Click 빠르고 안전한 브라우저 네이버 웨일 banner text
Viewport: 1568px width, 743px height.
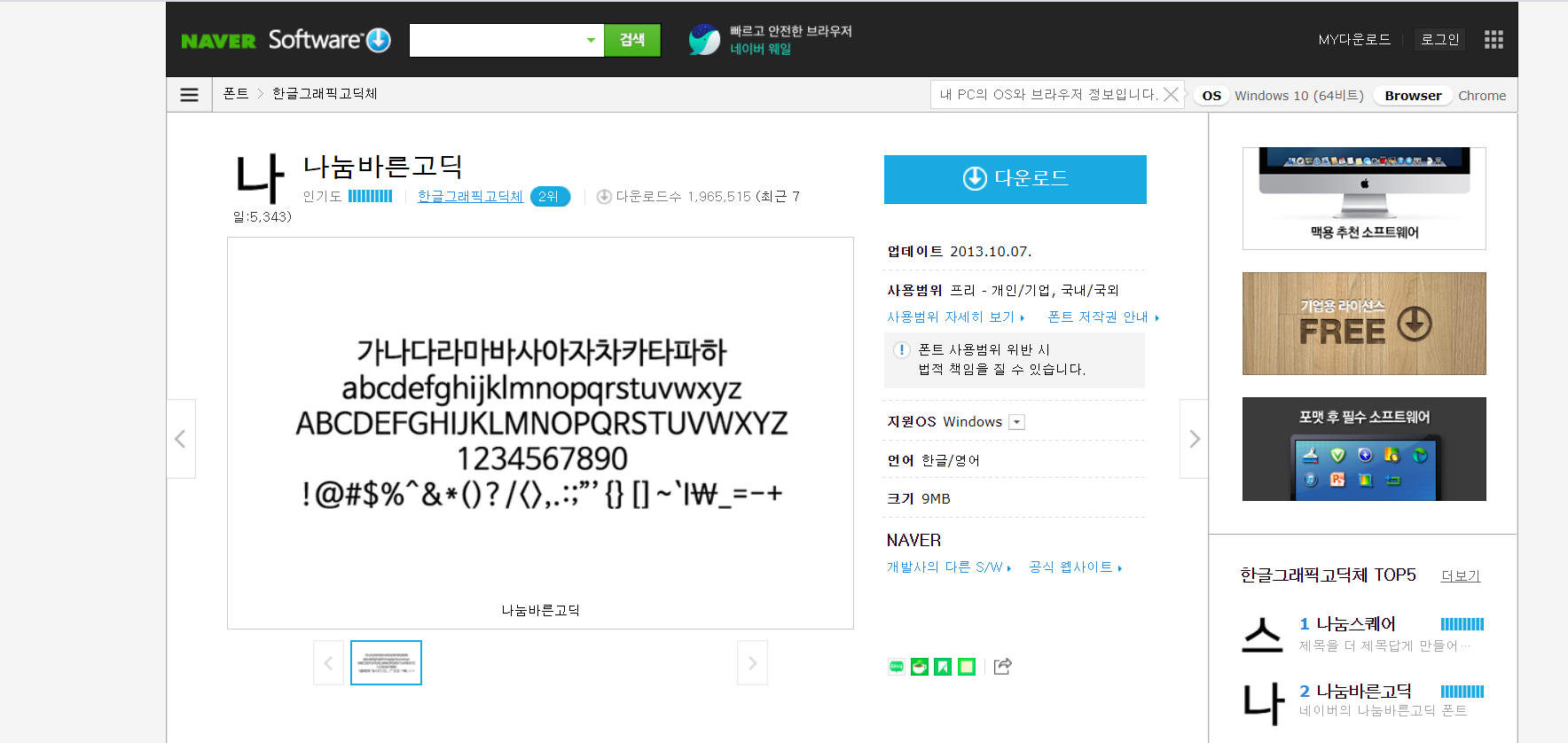[790, 40]
